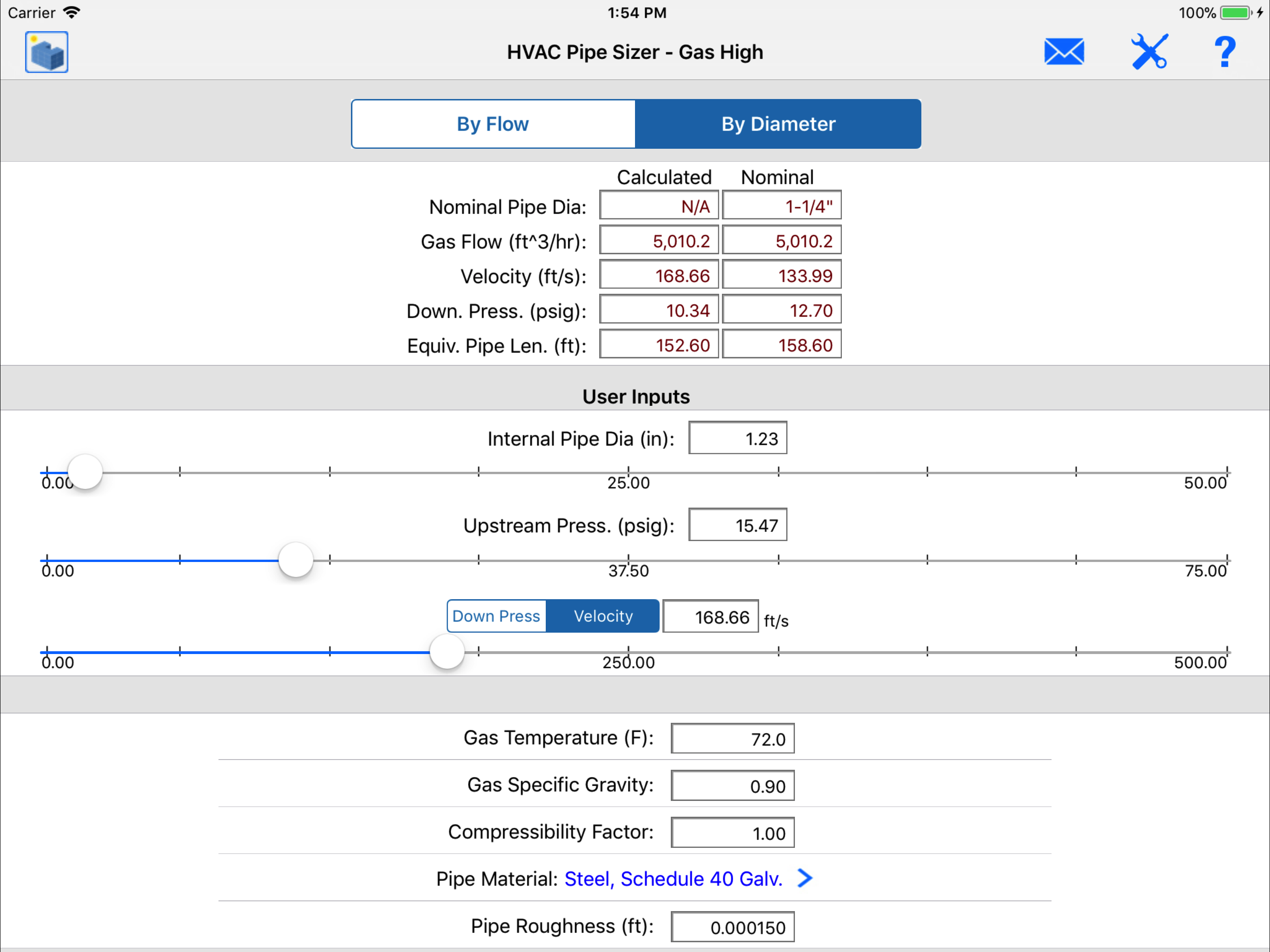Toggle the Down Press mode segment
Viewport: 1270px width, 952px height.
coord(496,616)
